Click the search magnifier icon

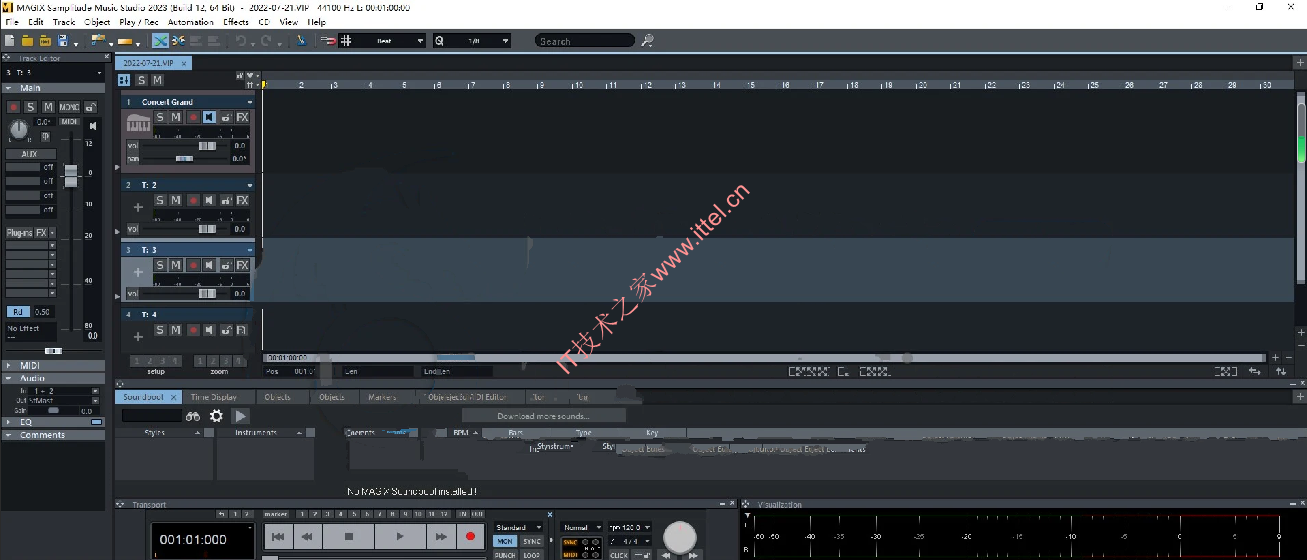pyautogui.click(x=648, y=41)
